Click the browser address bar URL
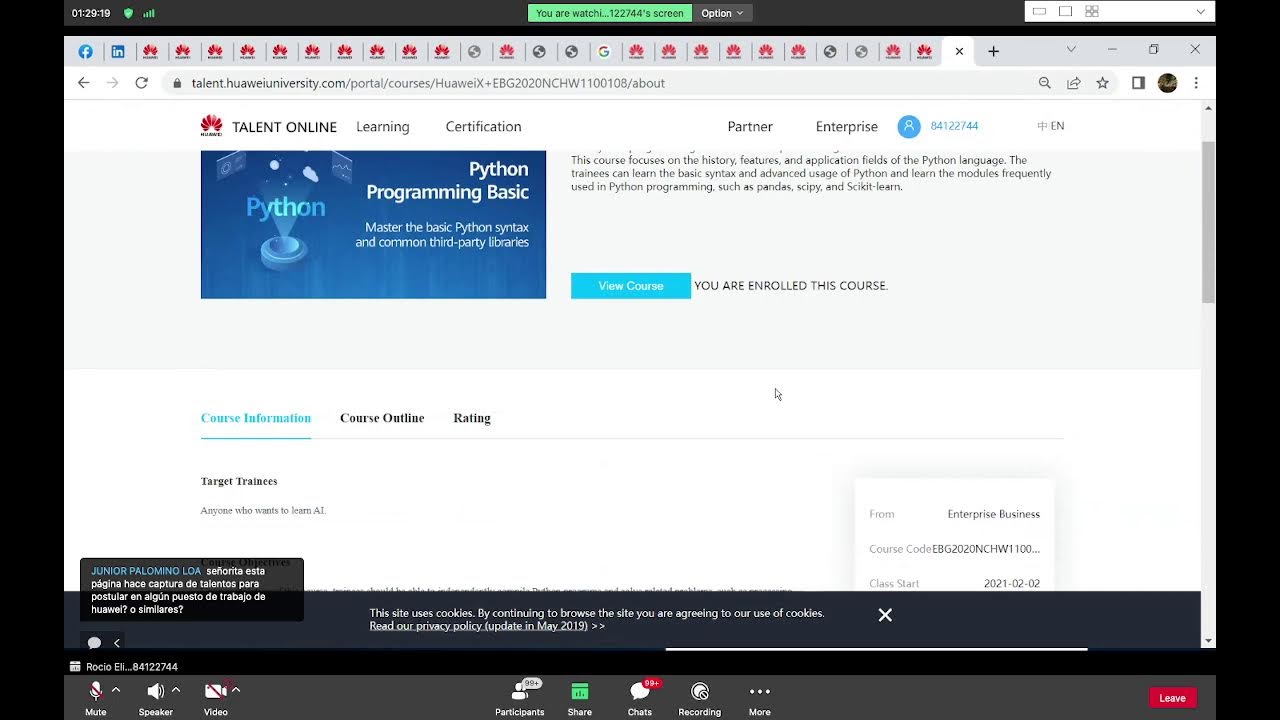1280x720 pixels. (428, 83)
